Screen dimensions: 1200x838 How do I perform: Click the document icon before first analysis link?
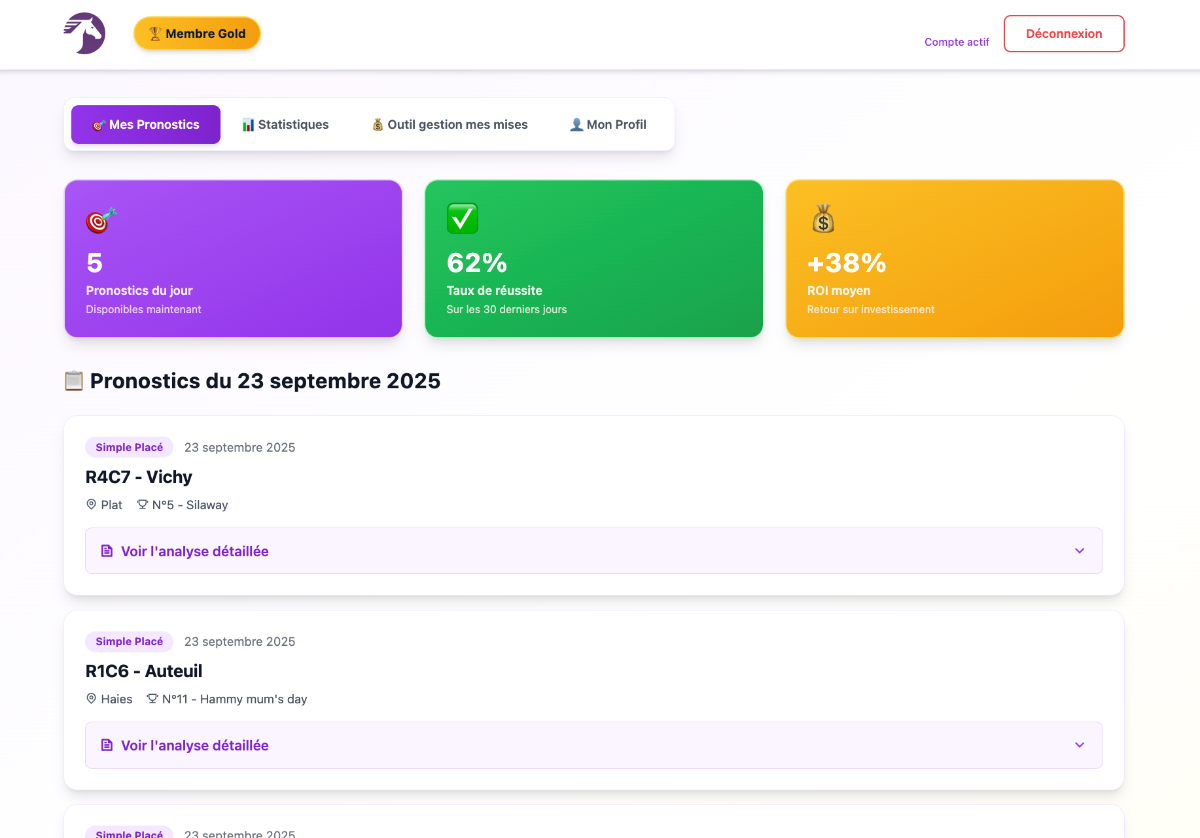pyautogui.click(x=105, y=550)
